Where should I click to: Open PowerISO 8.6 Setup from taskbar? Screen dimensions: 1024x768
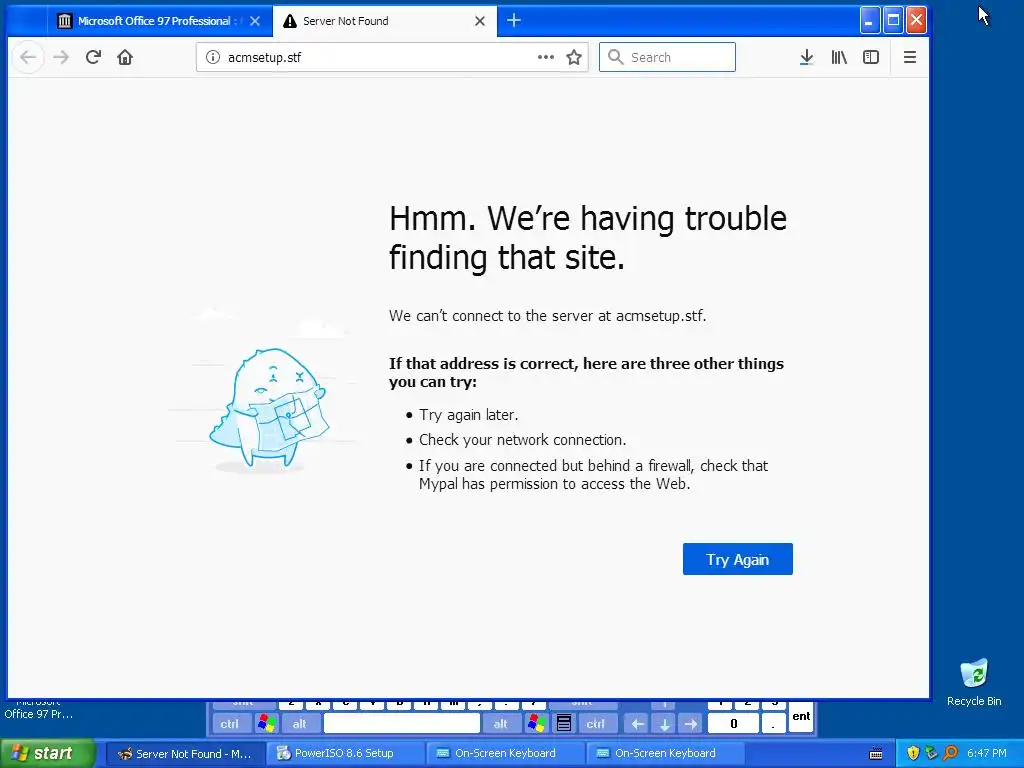coord(345,754)
